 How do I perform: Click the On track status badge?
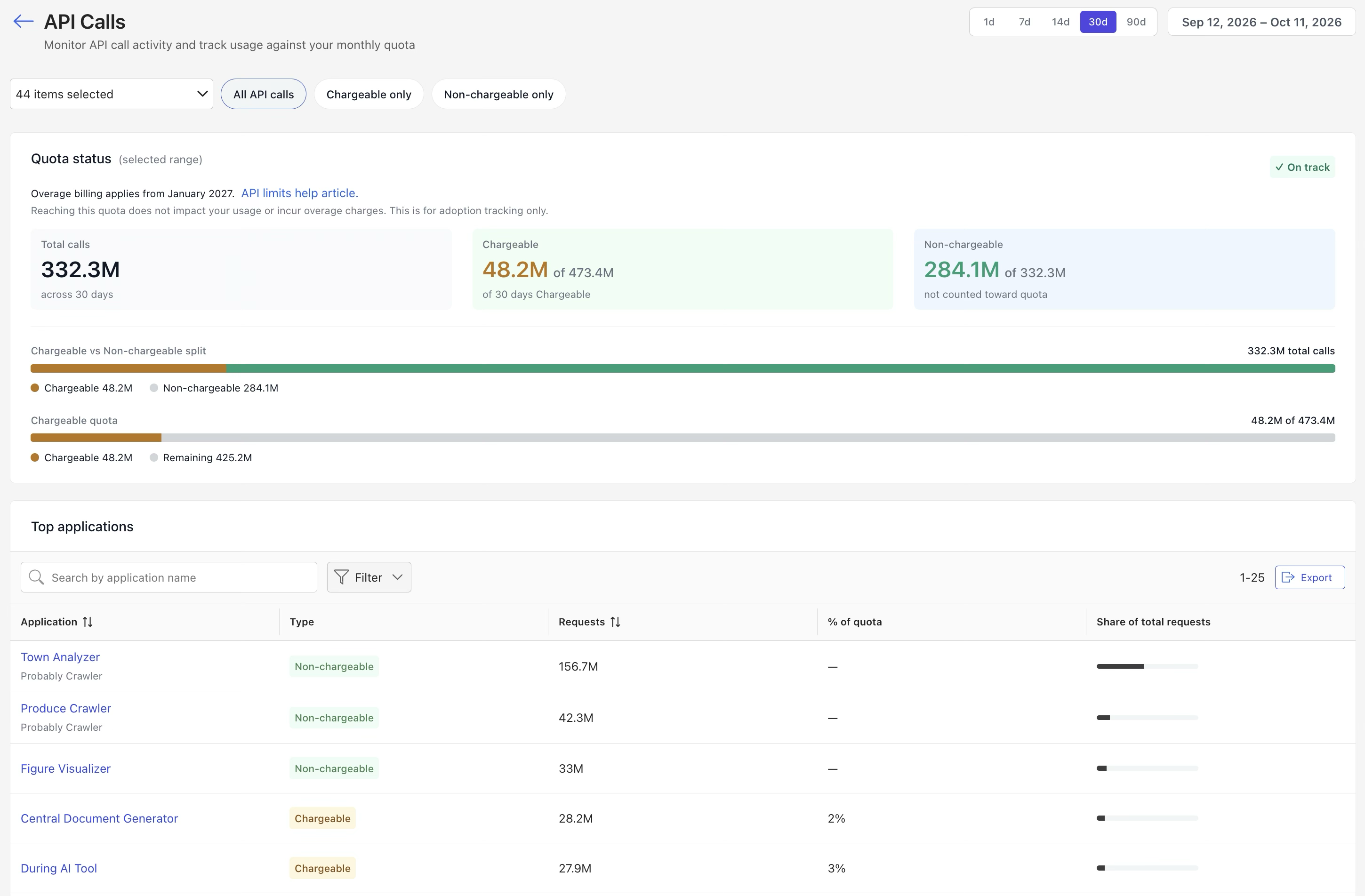[1302, 167]
